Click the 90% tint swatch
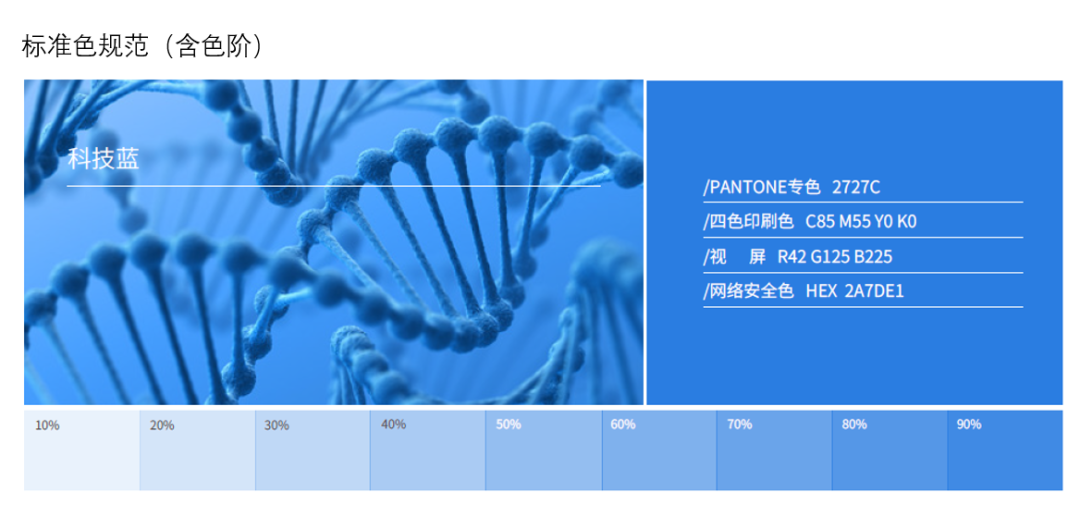Image resolution: width=1080 pixels, height=529 pixels. [1004, 451]
